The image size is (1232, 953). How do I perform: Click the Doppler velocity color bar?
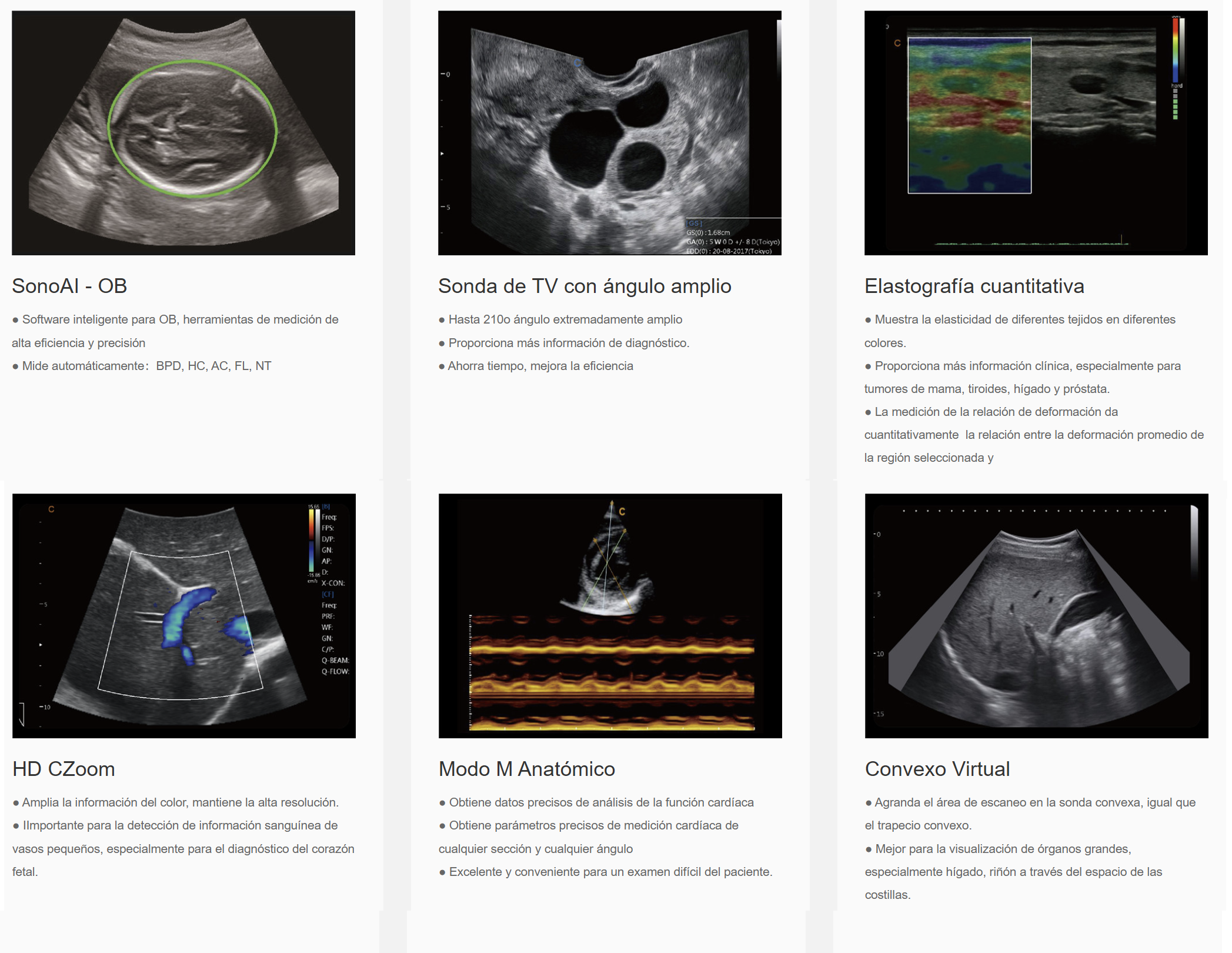[x=311, y=538]
